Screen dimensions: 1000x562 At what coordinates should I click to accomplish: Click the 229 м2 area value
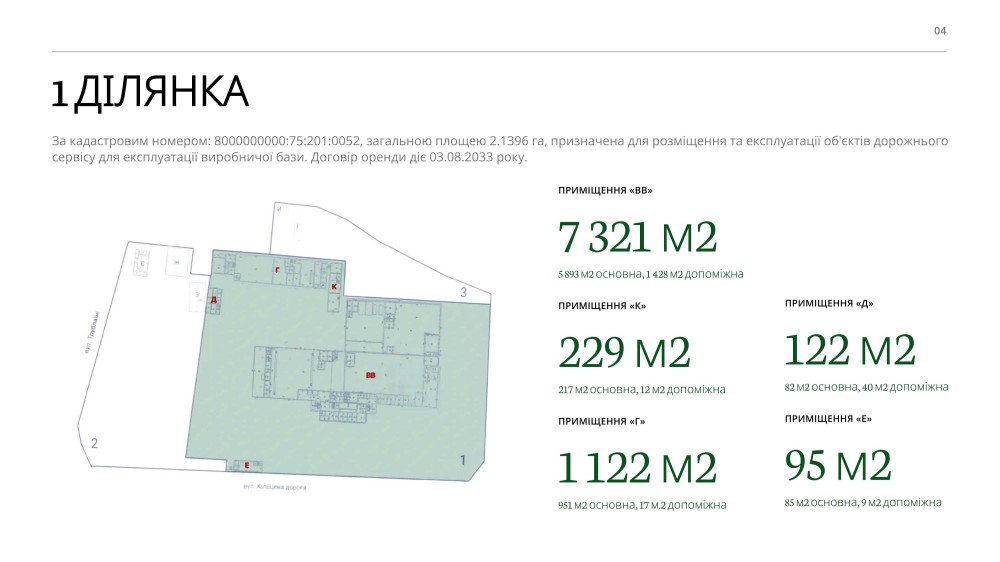tap(624, 352)
